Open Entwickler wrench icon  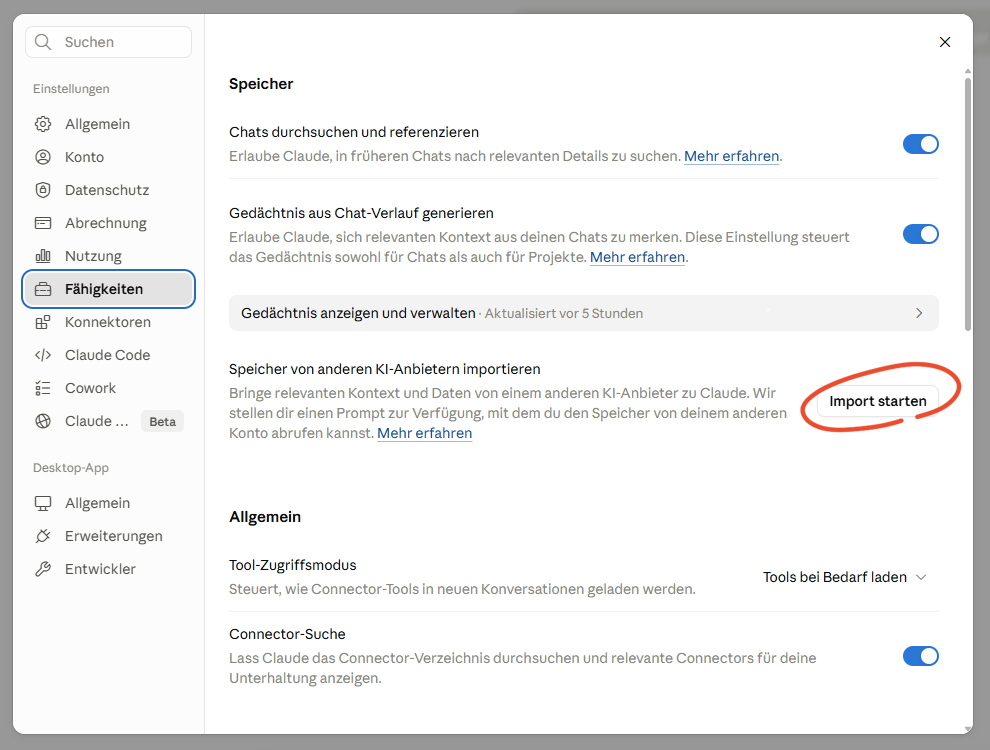pos(43,569)
